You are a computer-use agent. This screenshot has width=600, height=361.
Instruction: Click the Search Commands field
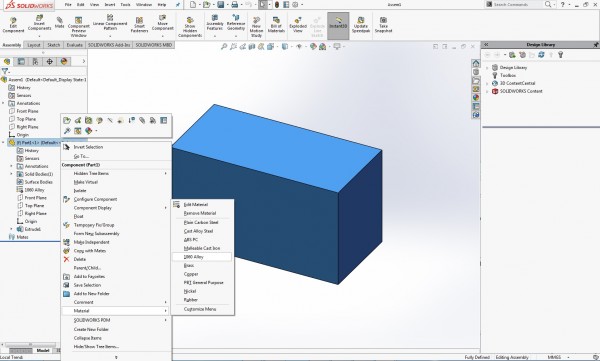coord(516,5)
